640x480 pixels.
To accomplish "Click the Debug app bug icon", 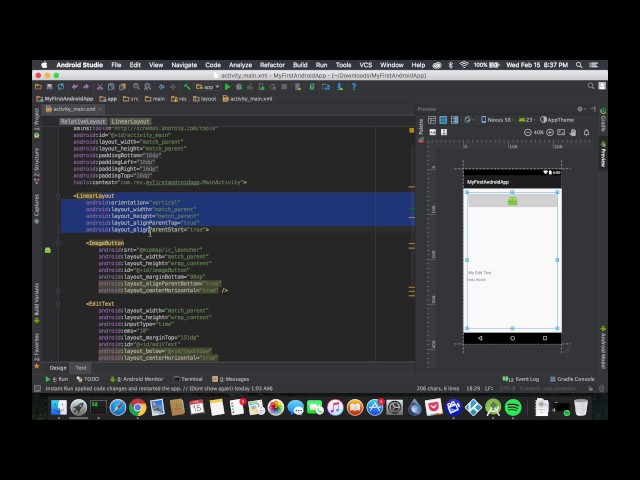I will (239, 87).
